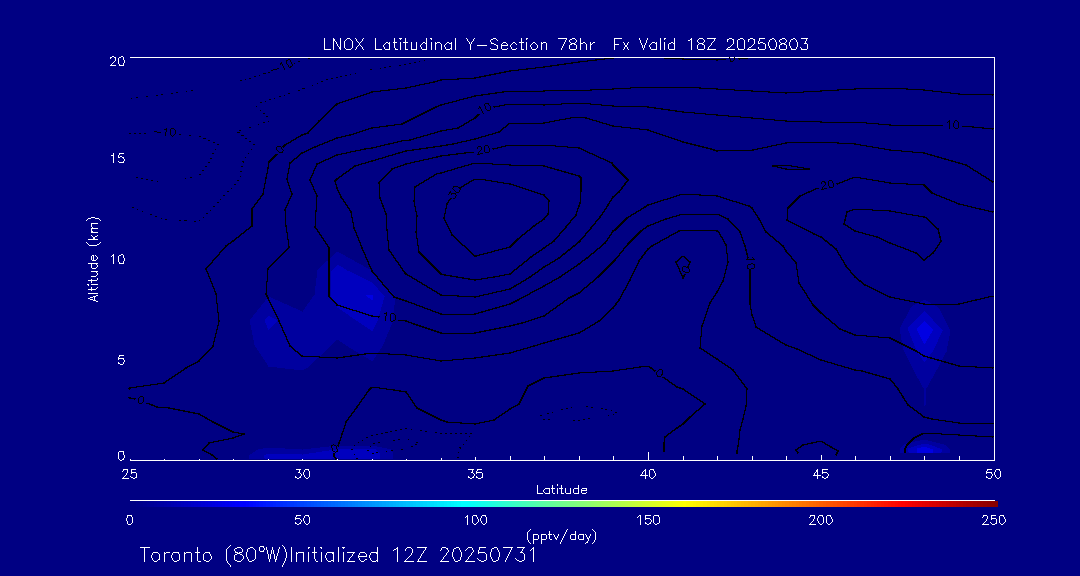This screenshot has width=1080, height=576.
Task: Click the 20 altitude tick label
Action: click(x=115, y=60)
